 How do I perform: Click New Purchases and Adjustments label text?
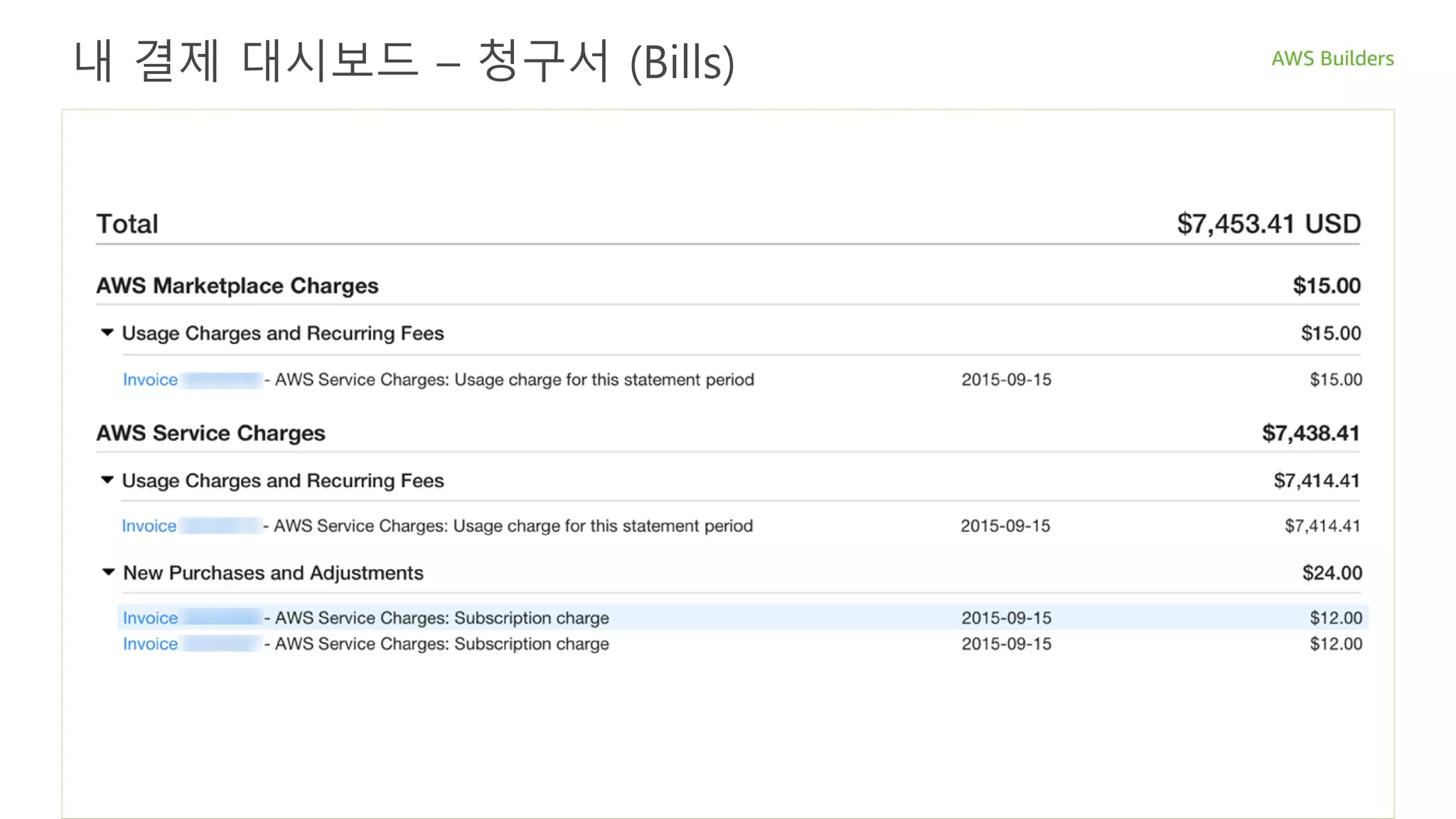[x=274, y=573]
